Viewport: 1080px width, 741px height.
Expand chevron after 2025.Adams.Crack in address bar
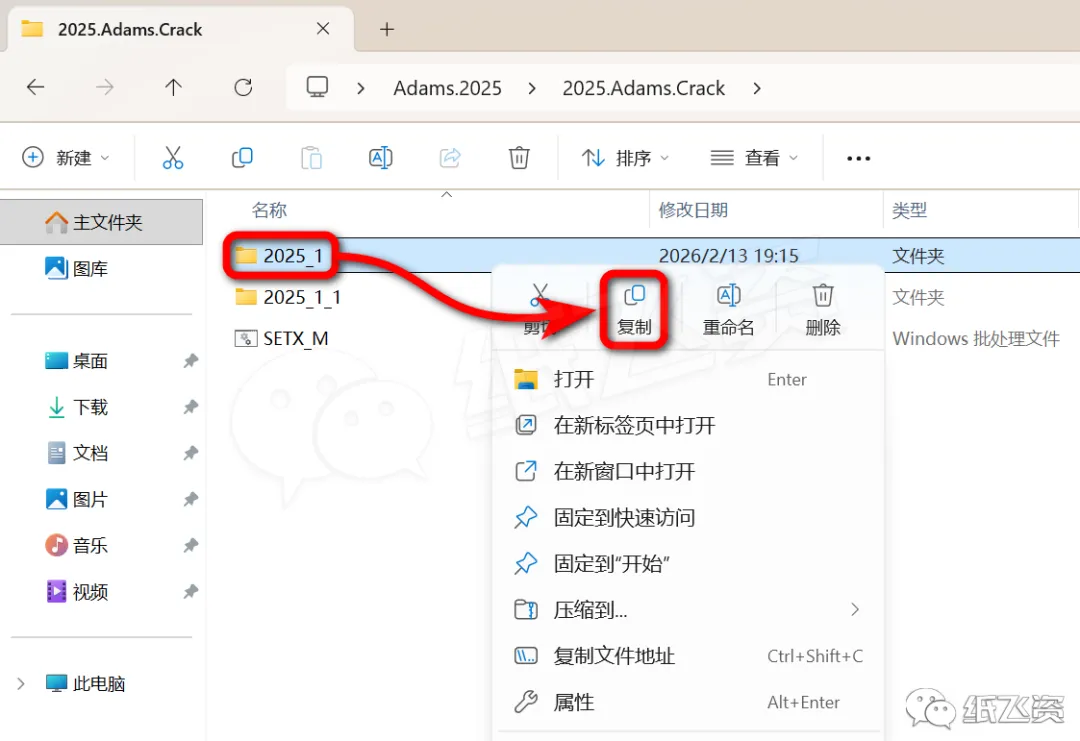coord(757,88)
